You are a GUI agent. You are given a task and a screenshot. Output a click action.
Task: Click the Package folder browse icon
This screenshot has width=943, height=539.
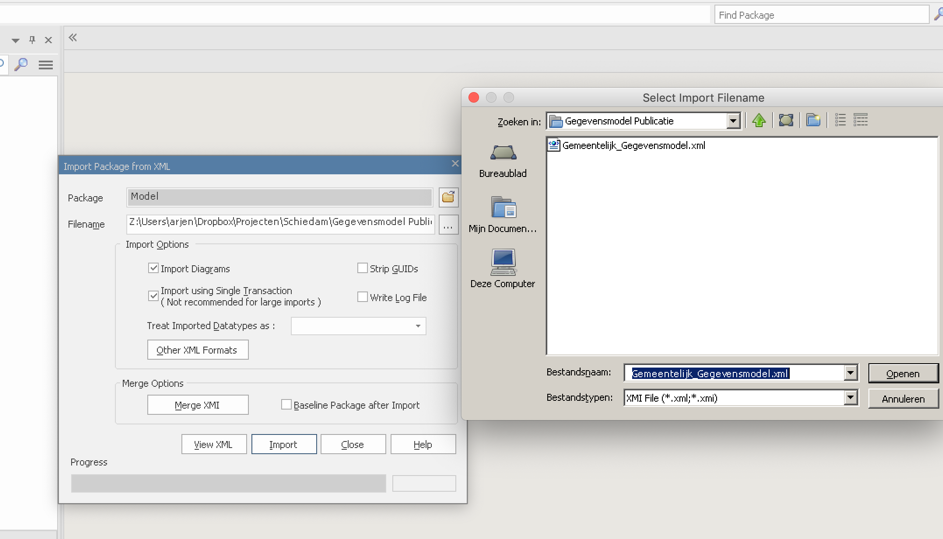(448, 197)
